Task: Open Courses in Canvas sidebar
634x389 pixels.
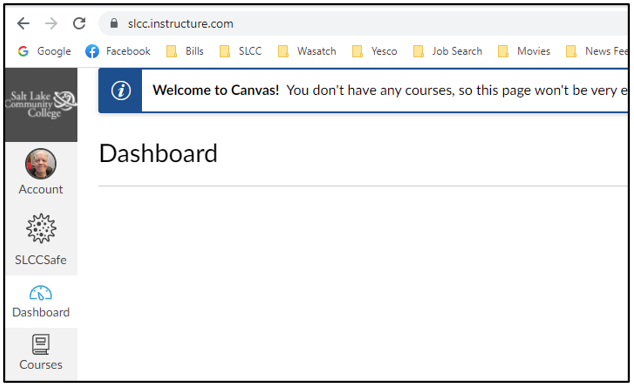Action: (x=41, y=352)
